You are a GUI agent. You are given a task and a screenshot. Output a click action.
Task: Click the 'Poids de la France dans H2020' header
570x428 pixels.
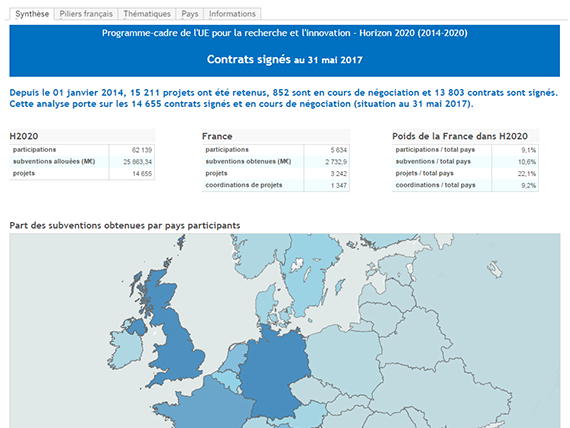465,136
